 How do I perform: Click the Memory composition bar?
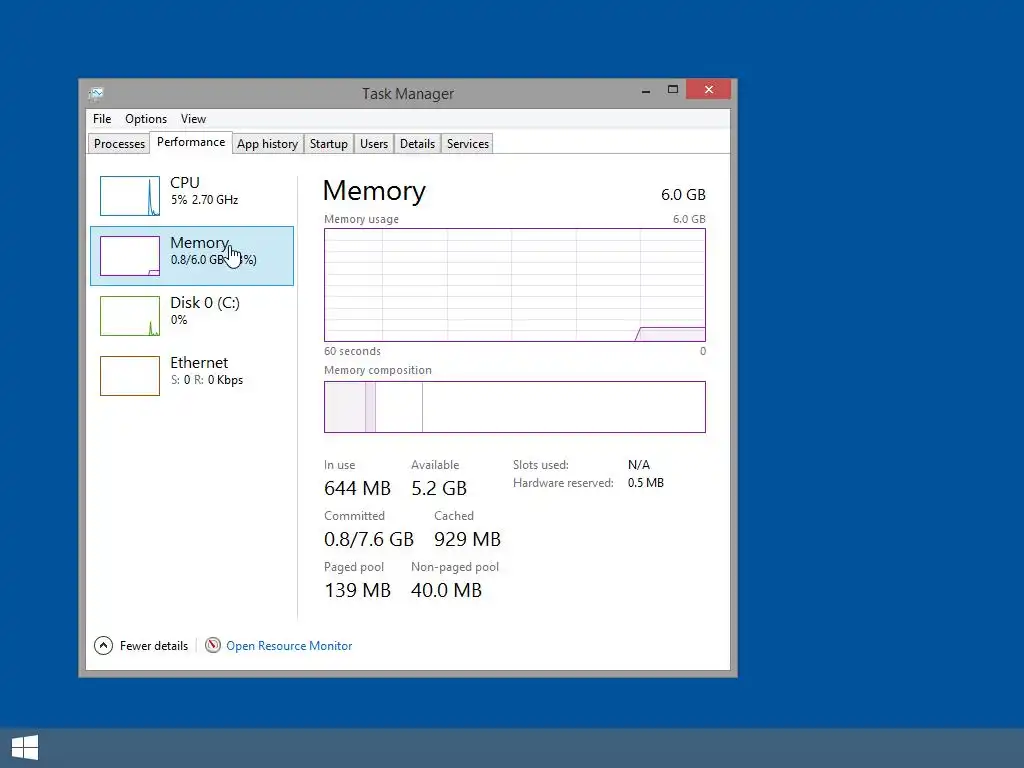(x=515, y=407)
